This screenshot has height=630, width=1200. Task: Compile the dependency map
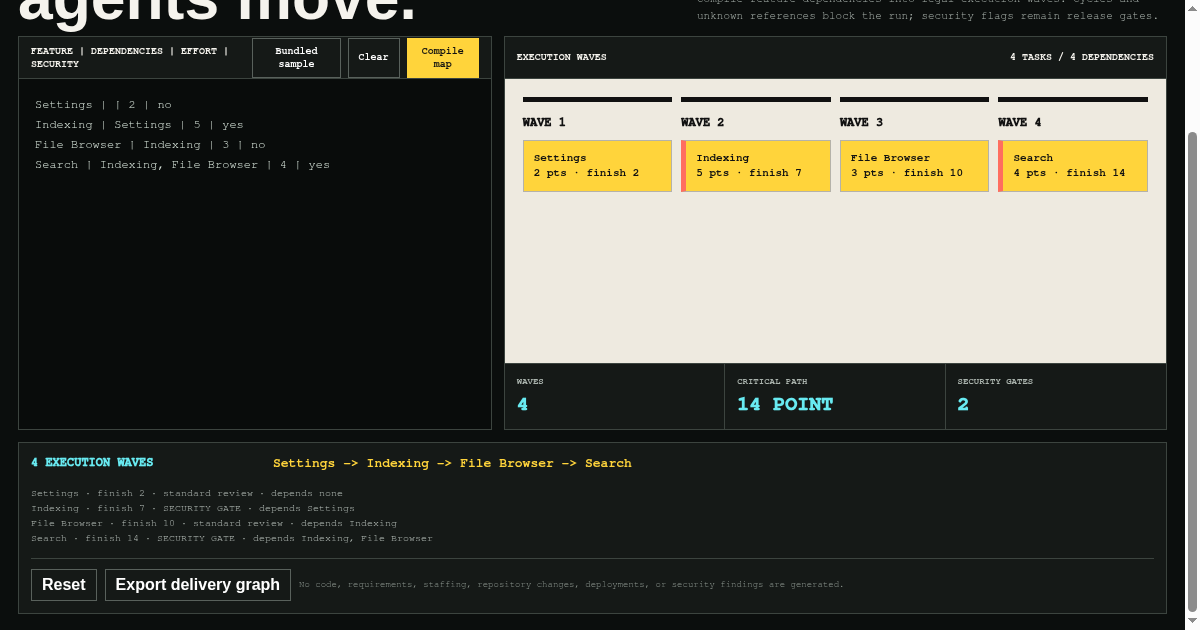[443, 58]
